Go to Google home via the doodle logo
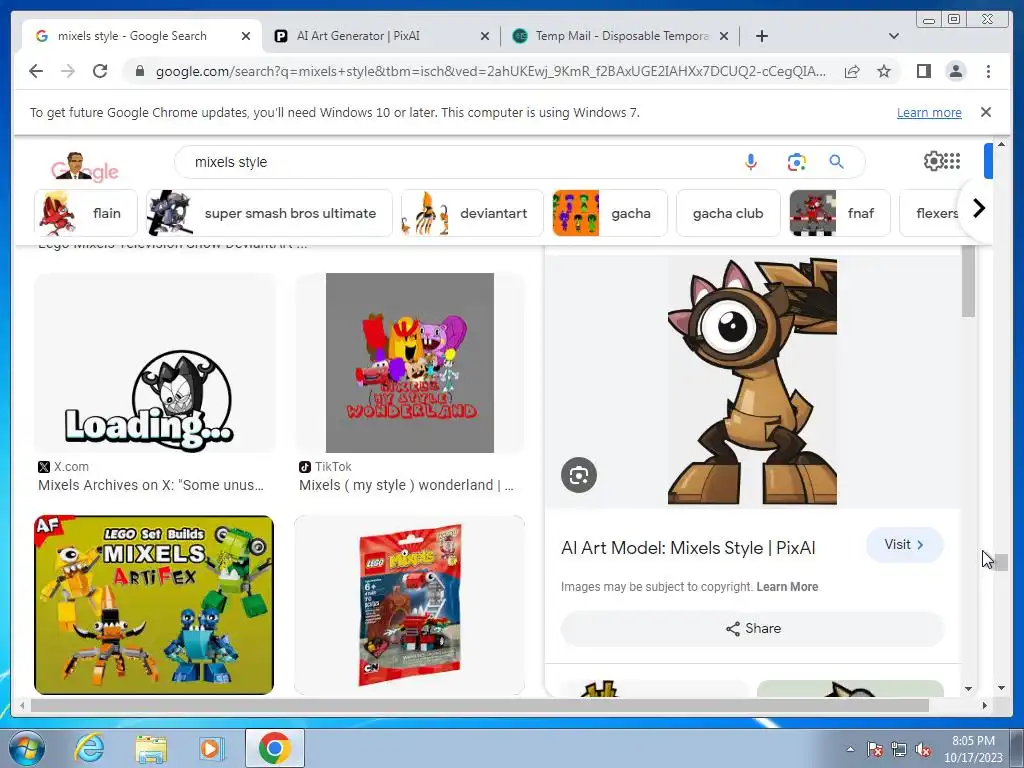The height and width of the screenshot is (768, 1024). 84,167
